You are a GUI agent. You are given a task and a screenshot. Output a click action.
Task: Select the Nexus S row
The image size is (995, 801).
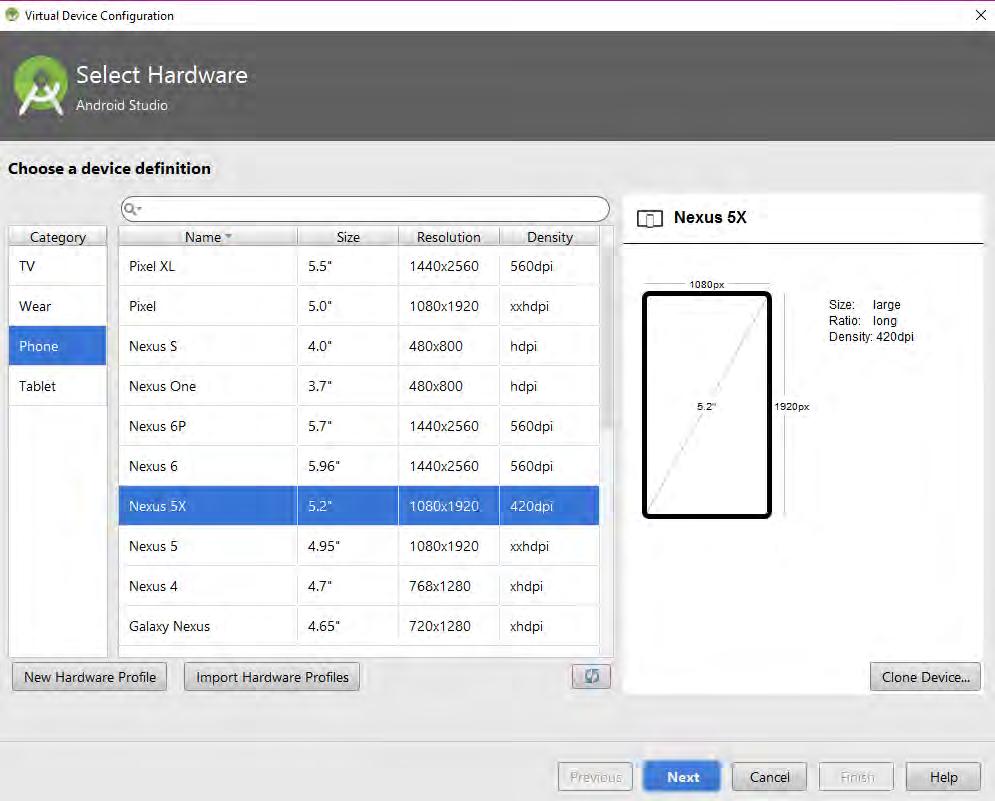pyautogui.click(x=359, y=346)
